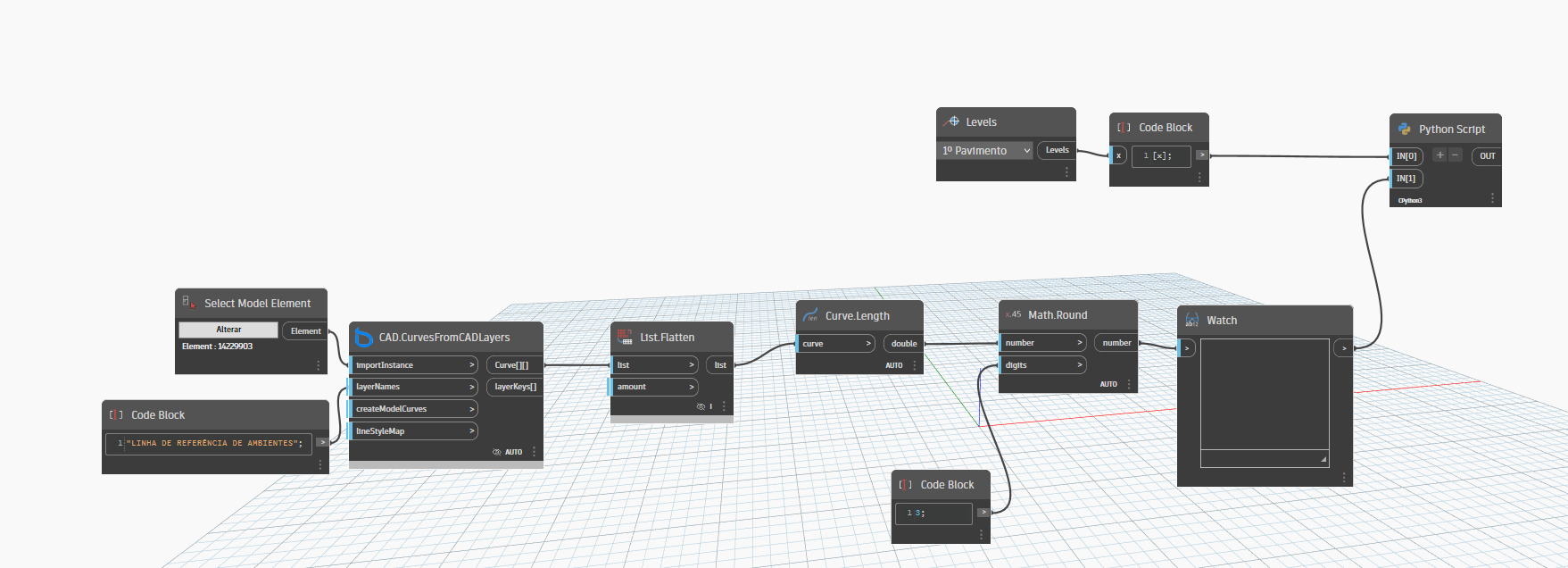Click the Curve[][] output port

pyautogui.click(x=514, y=365)
